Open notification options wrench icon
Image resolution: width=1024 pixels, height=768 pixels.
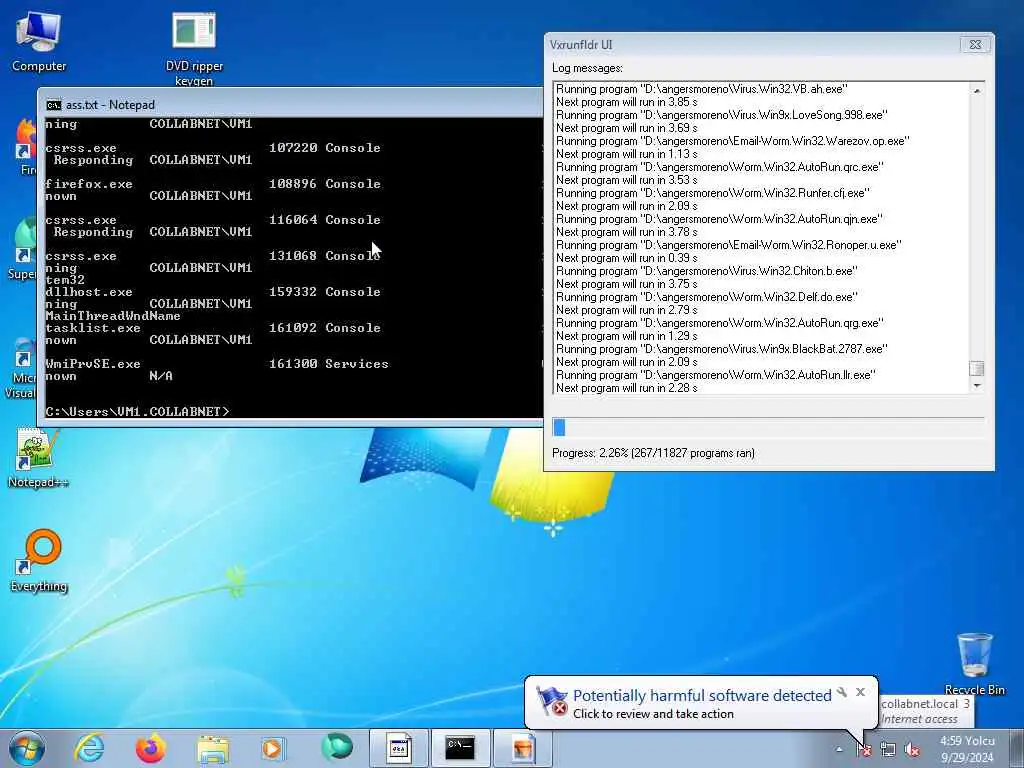[842, 692]
